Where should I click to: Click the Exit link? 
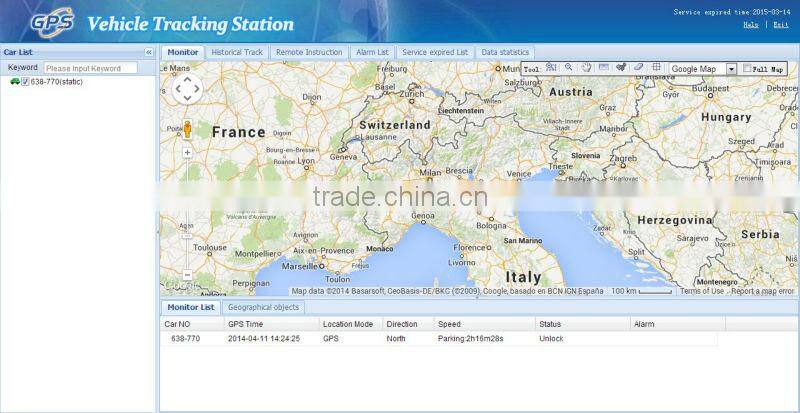781,25
